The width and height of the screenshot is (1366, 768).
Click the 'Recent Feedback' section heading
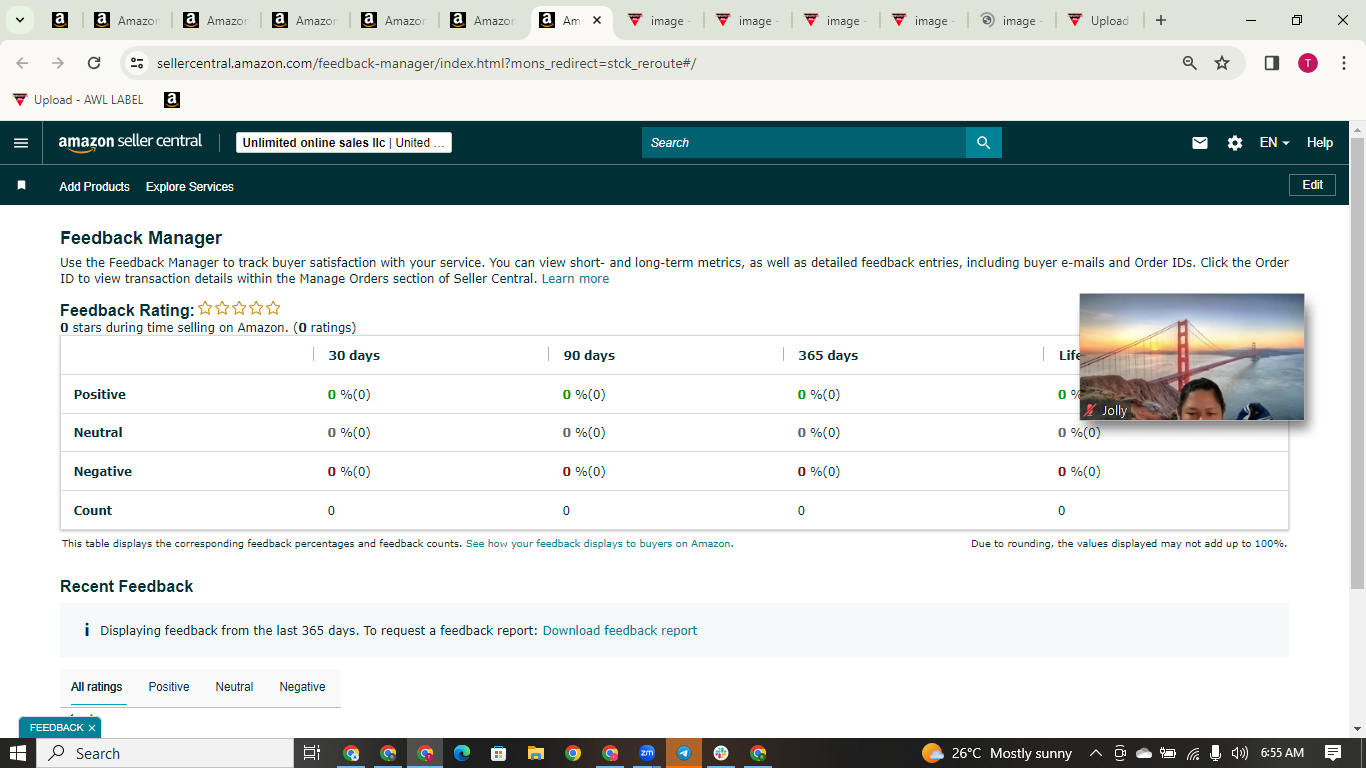[127, 587]
